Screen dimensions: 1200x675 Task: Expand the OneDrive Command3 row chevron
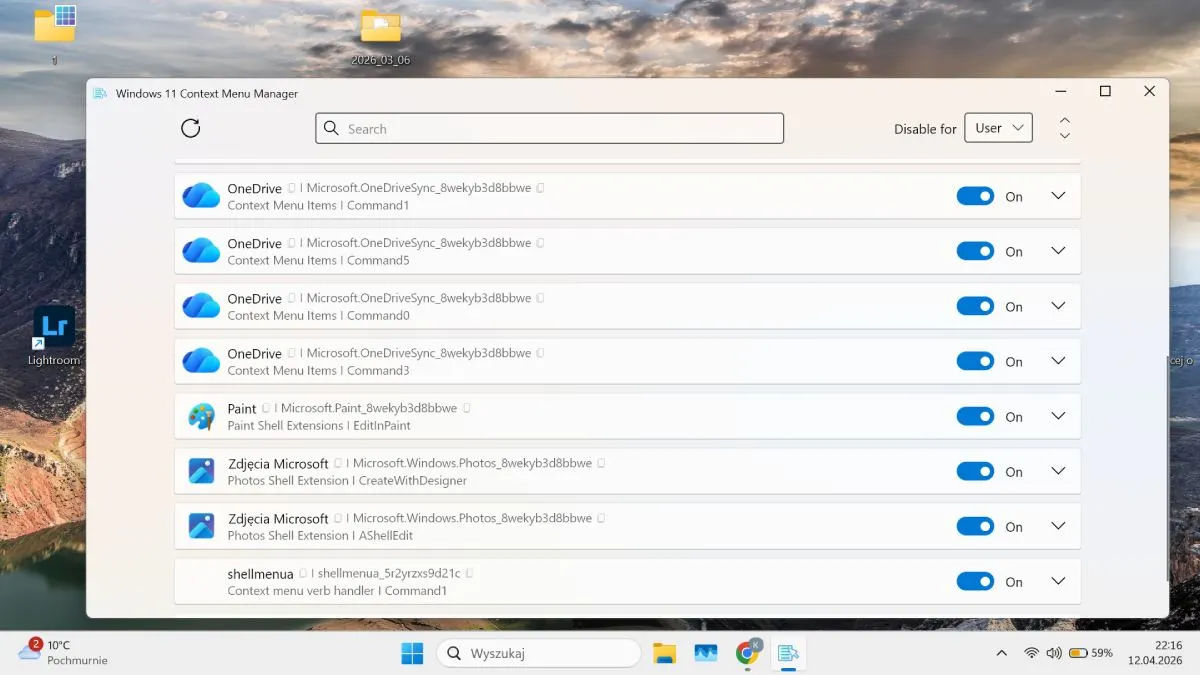coord(1059,361)
